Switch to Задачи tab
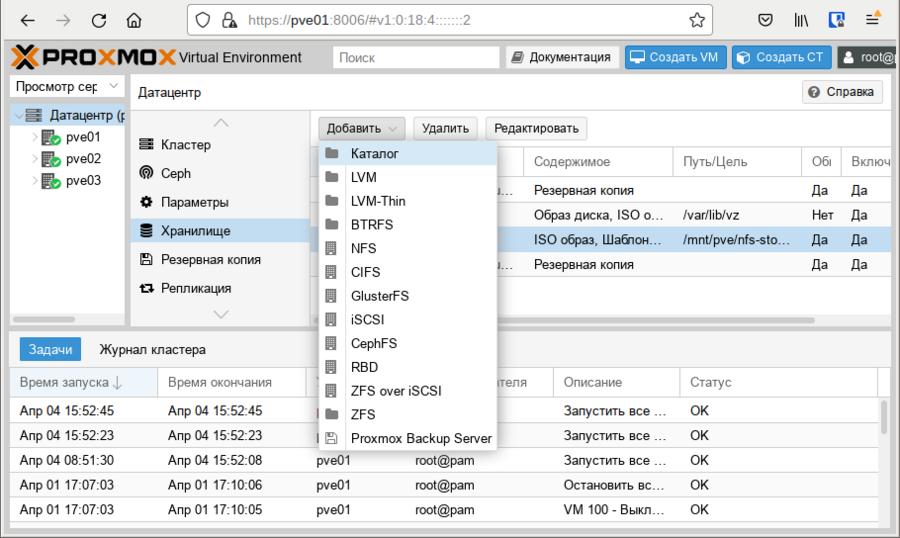 pyautogui.click(x=51, y=349)
